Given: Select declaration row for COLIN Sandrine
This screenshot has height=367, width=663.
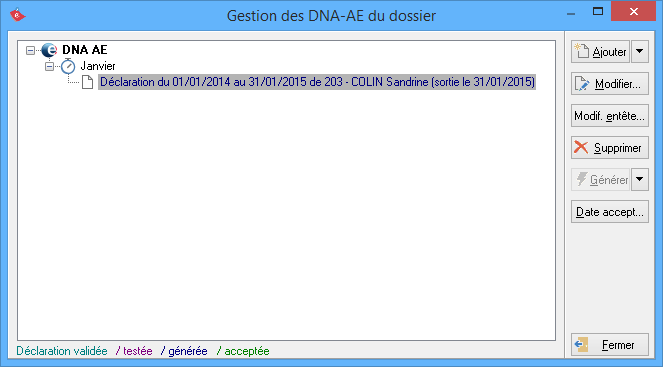Looking at the screenshot, I should (317, 82).
